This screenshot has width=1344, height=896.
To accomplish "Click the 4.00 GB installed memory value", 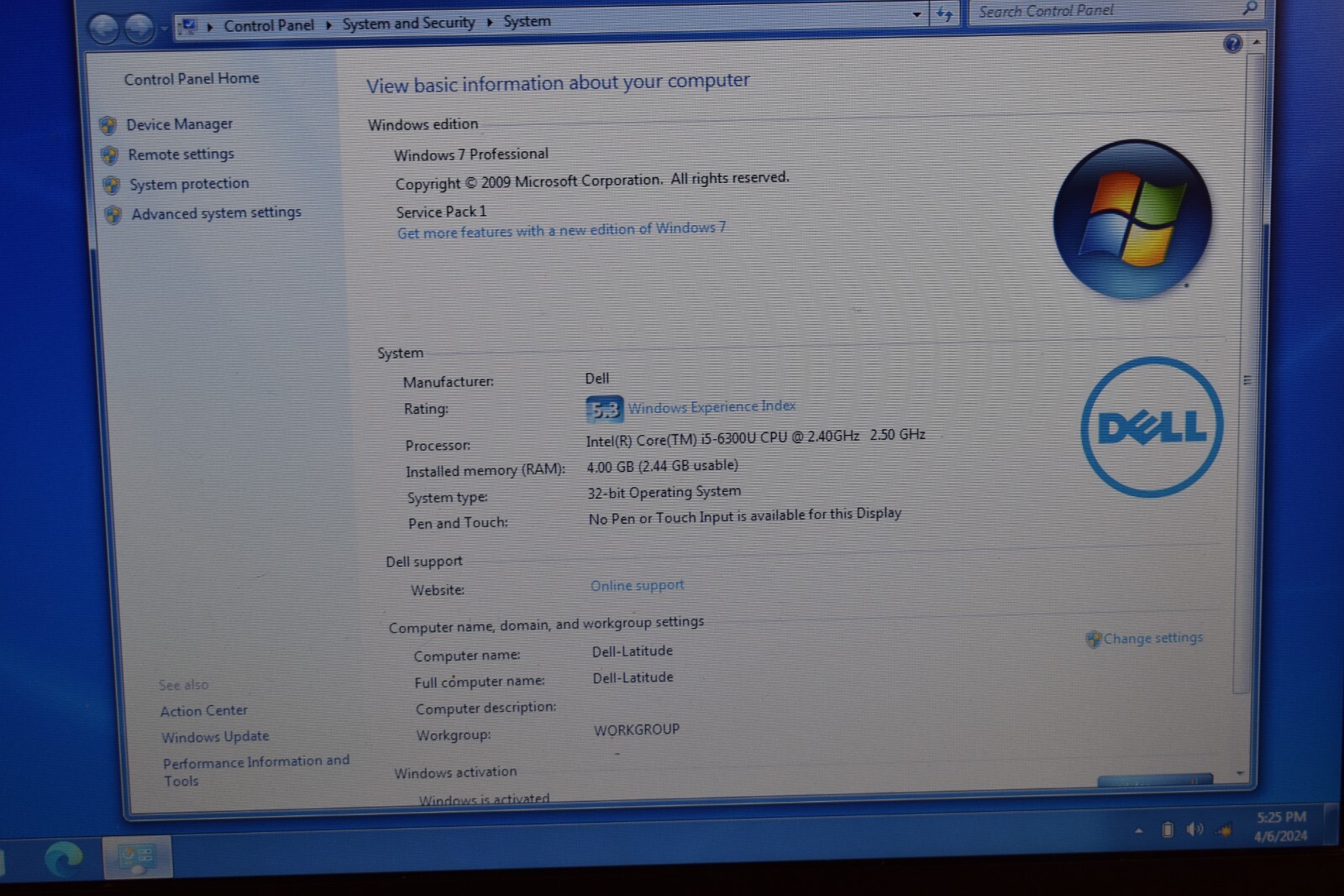I will point(662,466).
